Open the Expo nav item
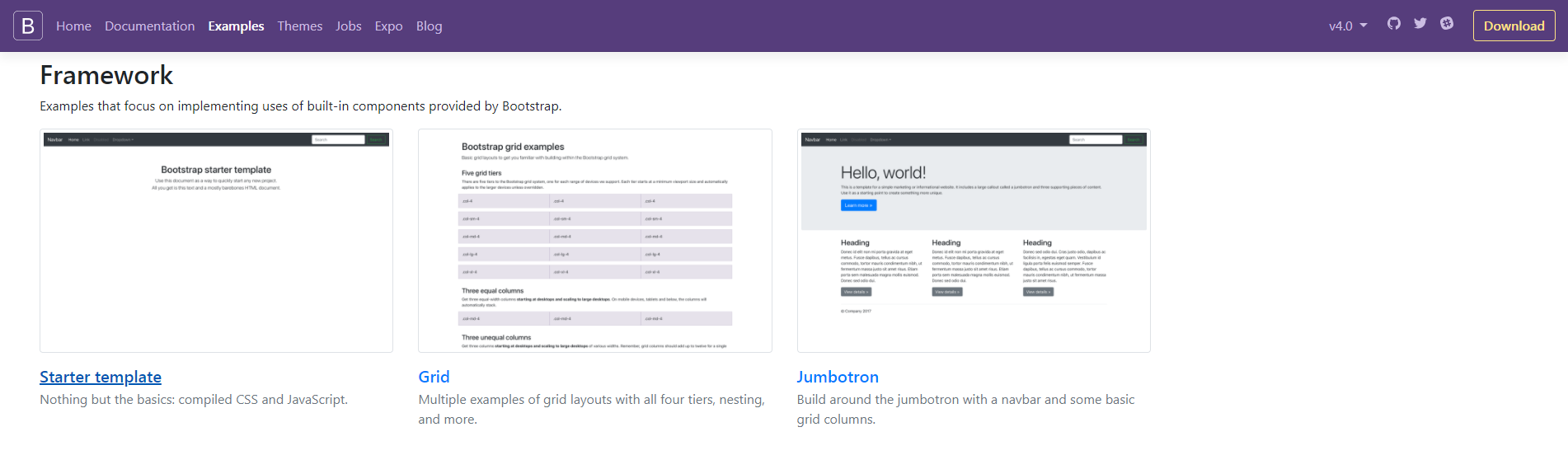Screen dimensions: 1568x474 point(388,26)
